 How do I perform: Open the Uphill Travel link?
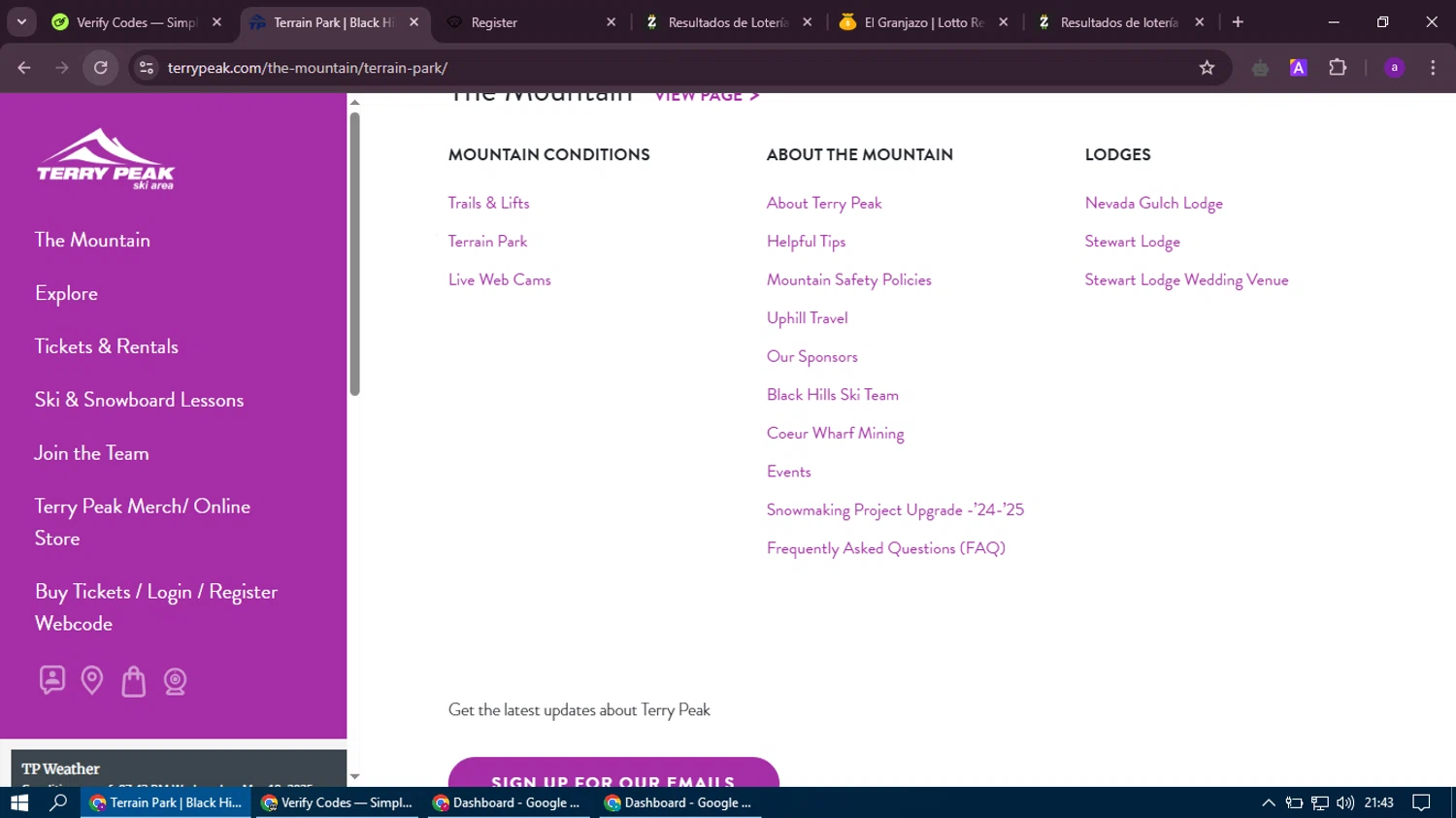pos(807,318)
